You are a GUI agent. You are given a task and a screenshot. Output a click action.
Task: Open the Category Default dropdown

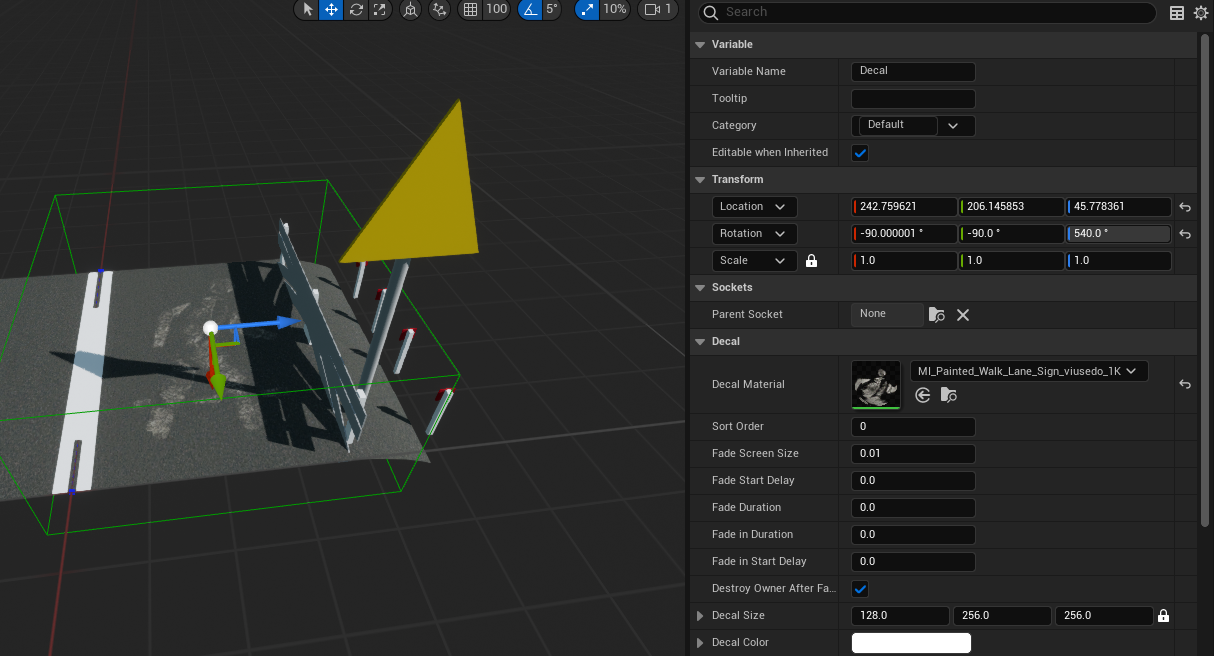(952, 126)
